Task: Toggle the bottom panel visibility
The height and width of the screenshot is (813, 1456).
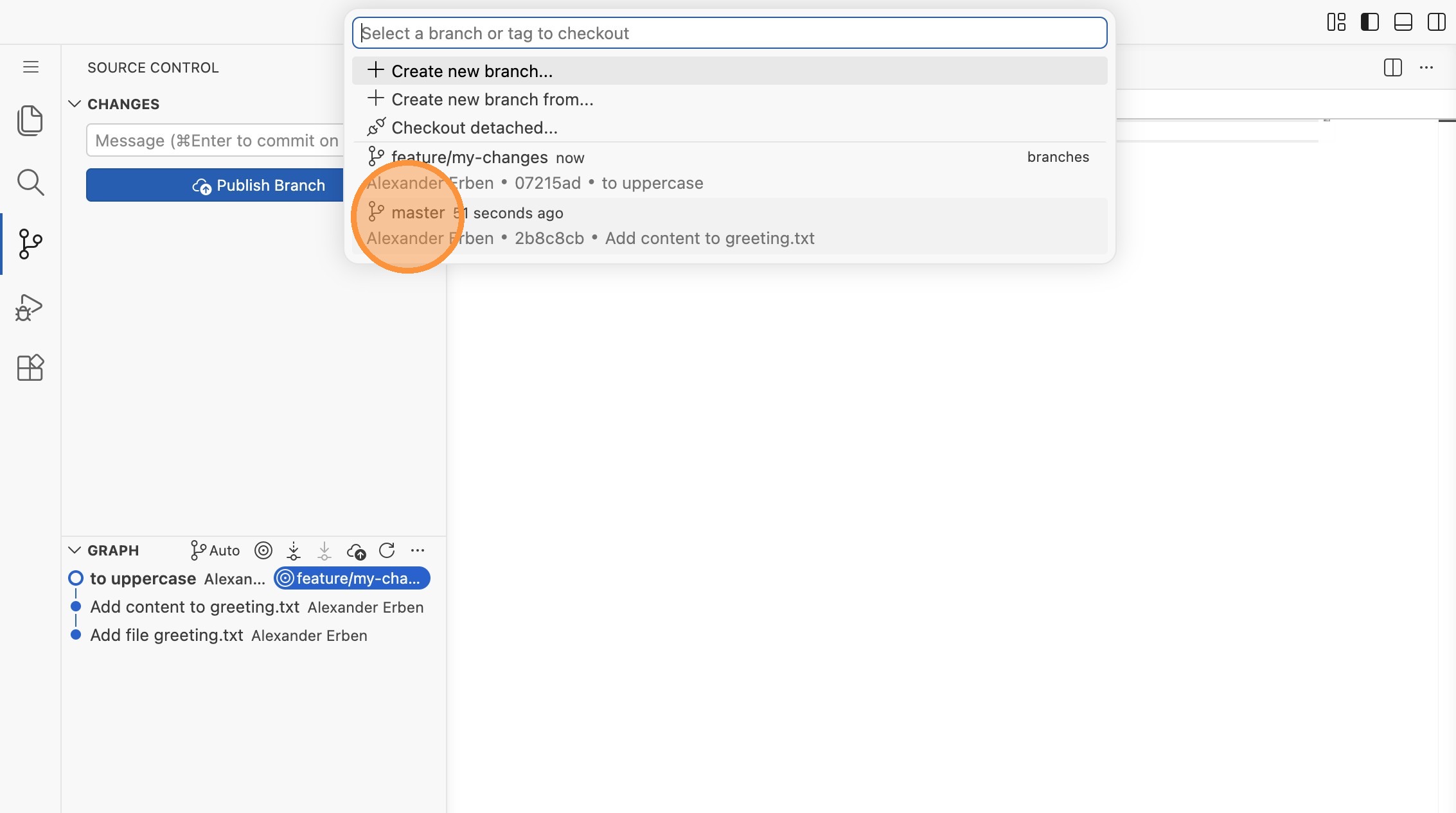Action: pyautogui.click(x=1403, y=22)
